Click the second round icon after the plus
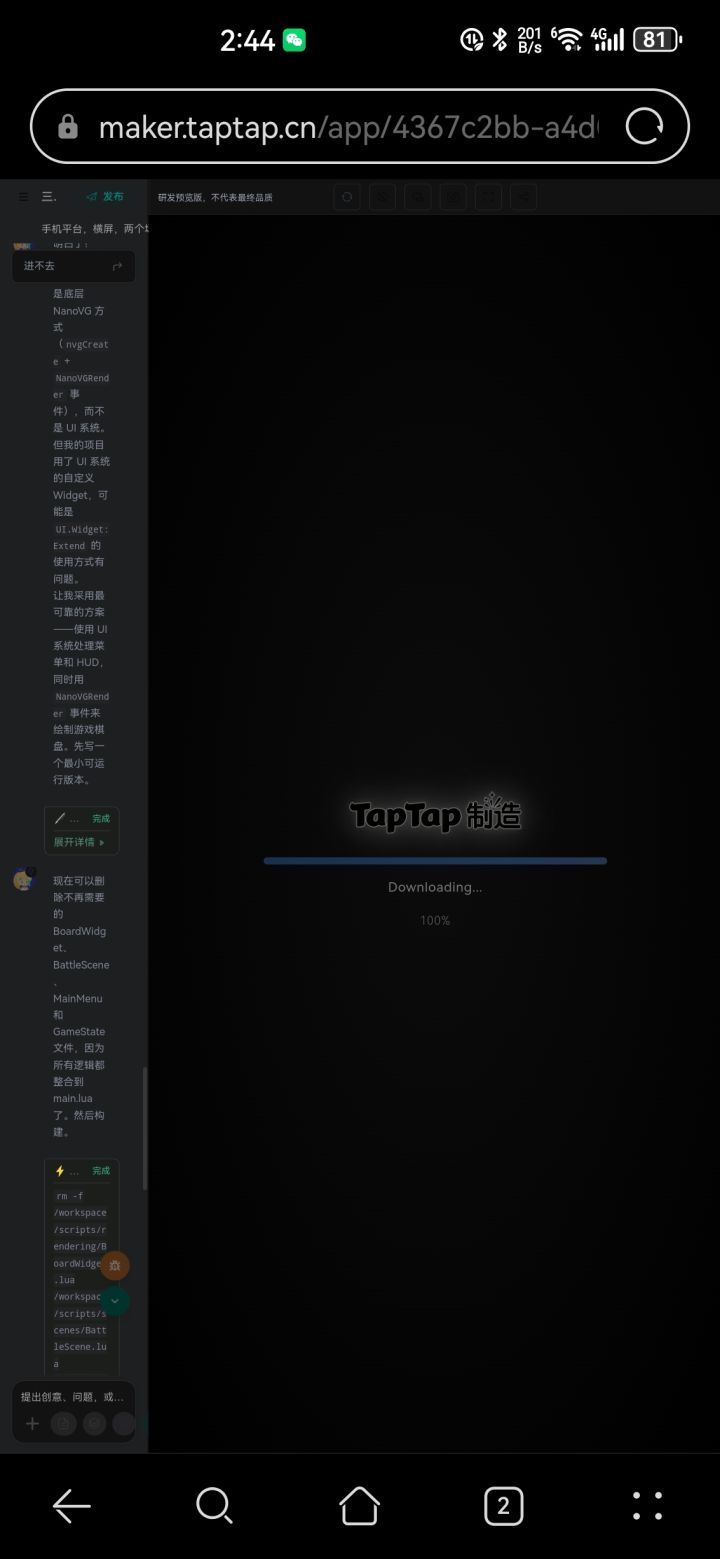 [94, 1424]
